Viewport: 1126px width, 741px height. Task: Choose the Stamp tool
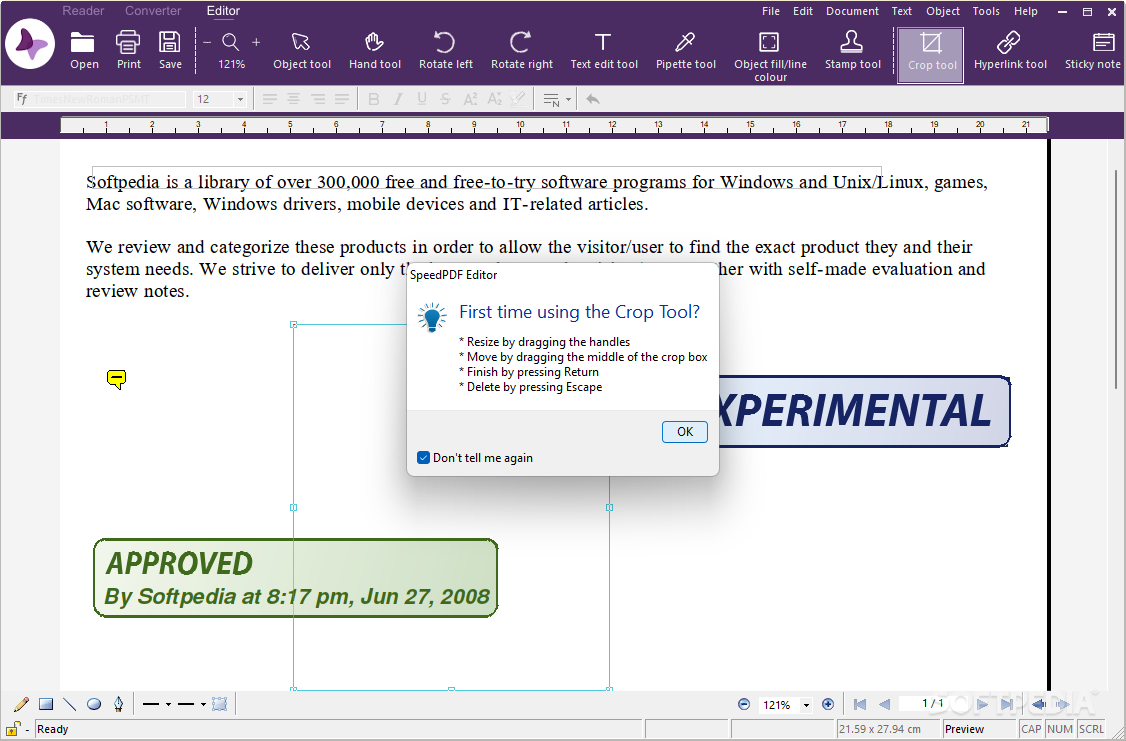[852, 50]
